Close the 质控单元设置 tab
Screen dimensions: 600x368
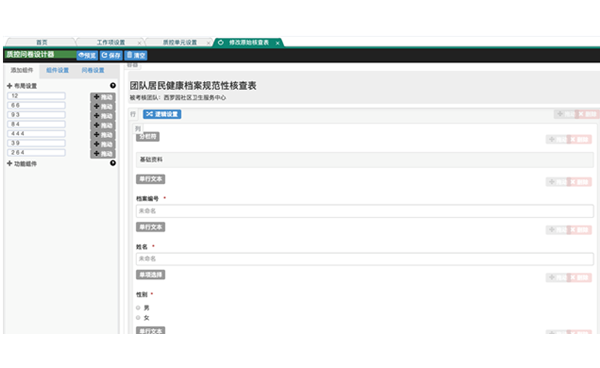(x=208, y=43)
